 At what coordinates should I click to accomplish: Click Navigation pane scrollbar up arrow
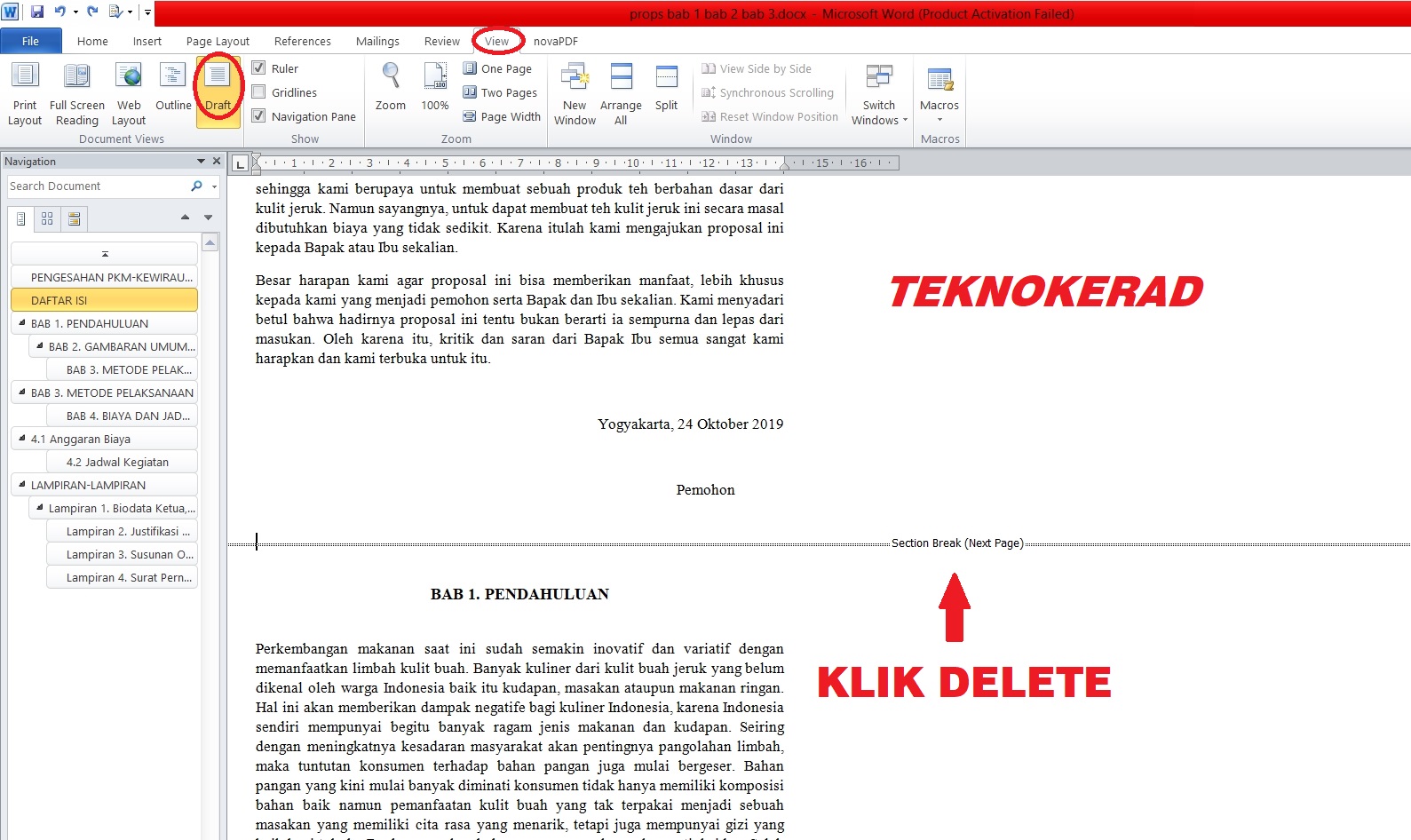(x=210, y=242)
